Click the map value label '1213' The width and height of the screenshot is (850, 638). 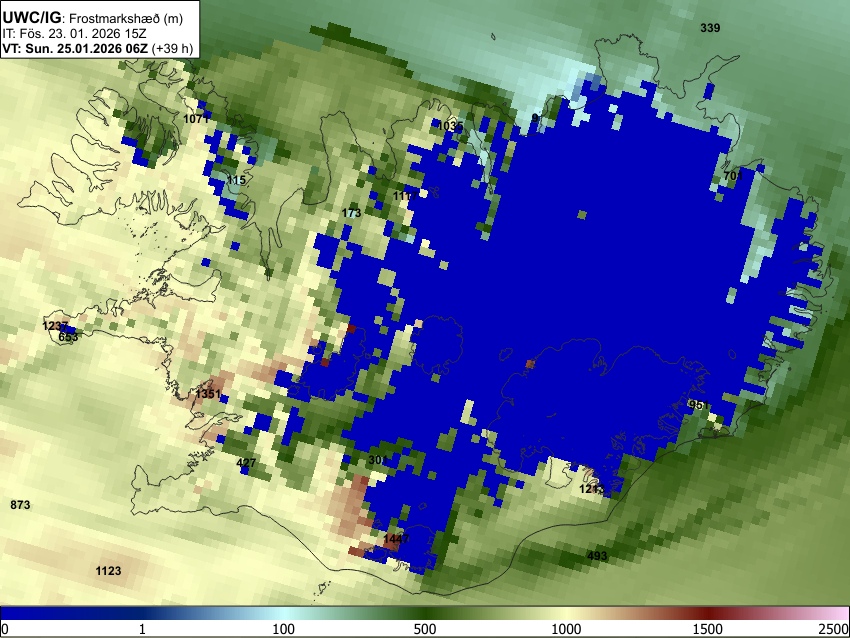click(592, 489)
